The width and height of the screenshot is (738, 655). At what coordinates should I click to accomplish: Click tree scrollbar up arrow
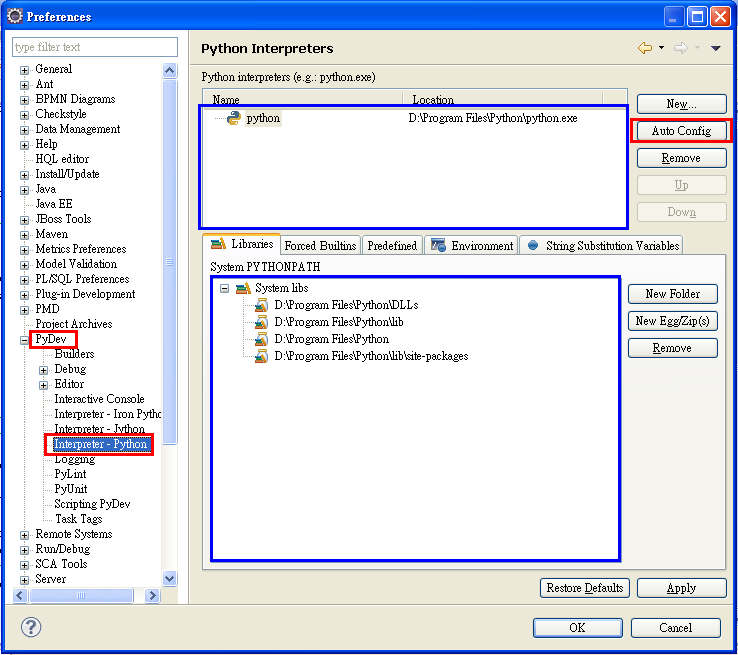coord(169,70)
